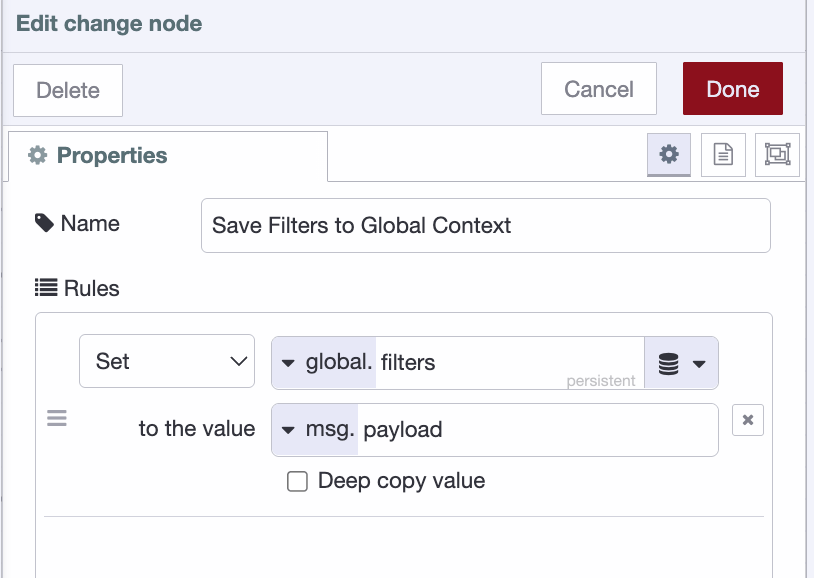Click the Done button

tap(732, 89)
